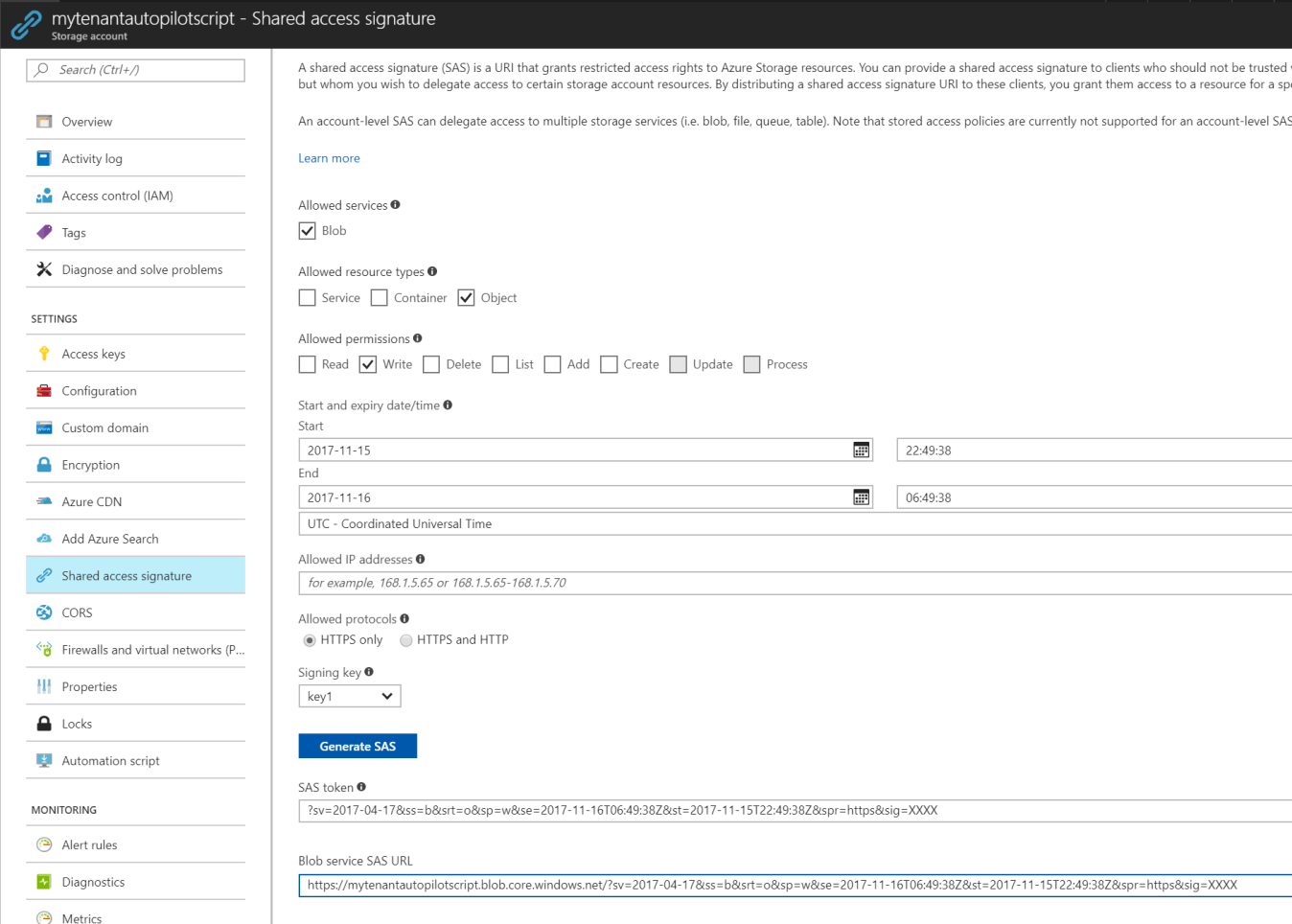Check the Container resource type
Image resolution: width=1292 pixels, height=924 pixels.
(x=379, y=297)
